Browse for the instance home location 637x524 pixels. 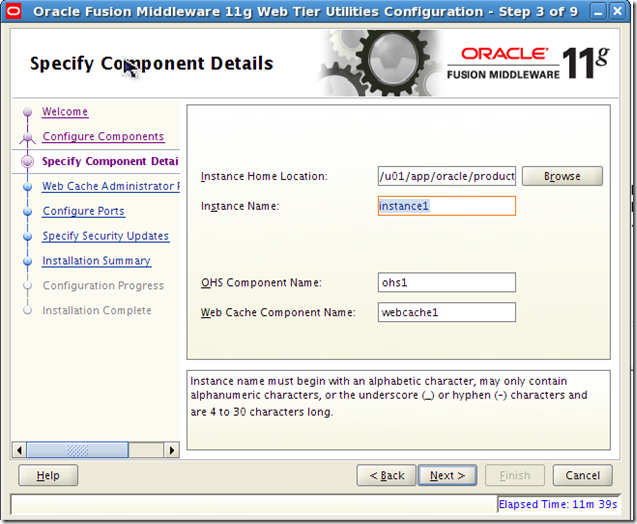click(x=562, y=176)
